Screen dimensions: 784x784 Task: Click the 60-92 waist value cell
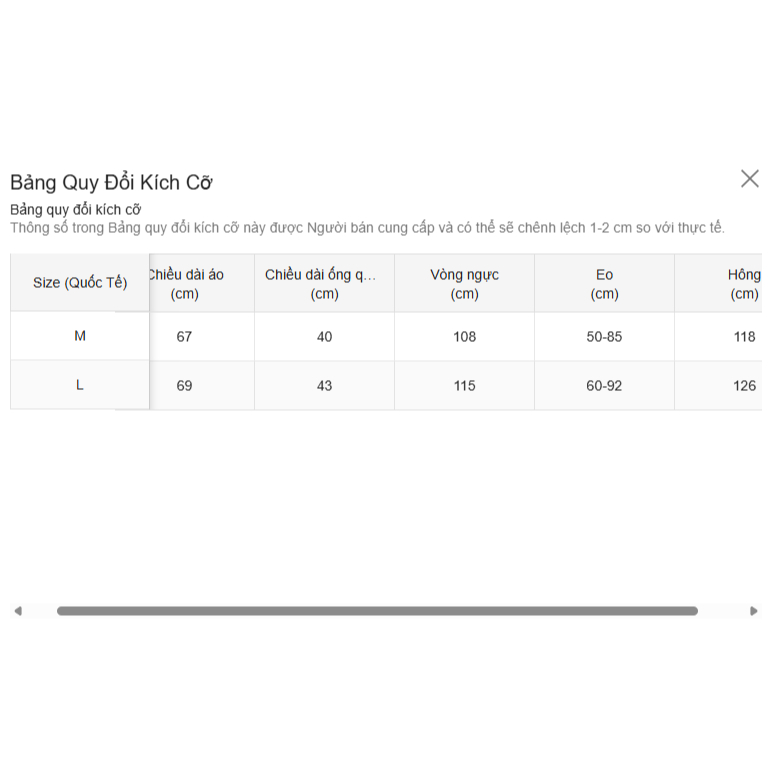(x=604, y=386)
